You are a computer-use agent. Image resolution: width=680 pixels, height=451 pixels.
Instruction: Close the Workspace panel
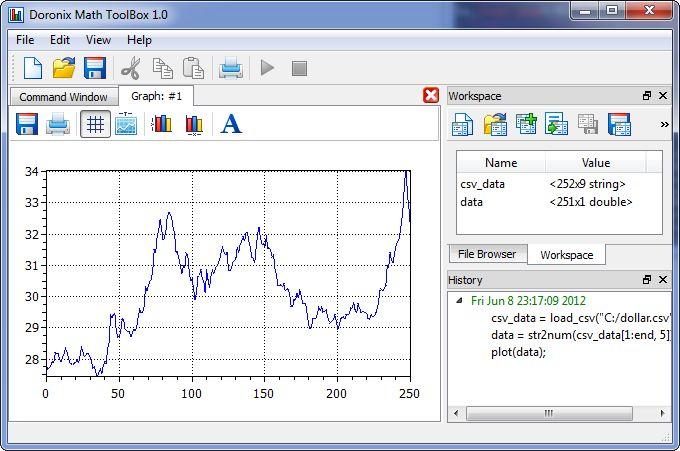(663, 96)
